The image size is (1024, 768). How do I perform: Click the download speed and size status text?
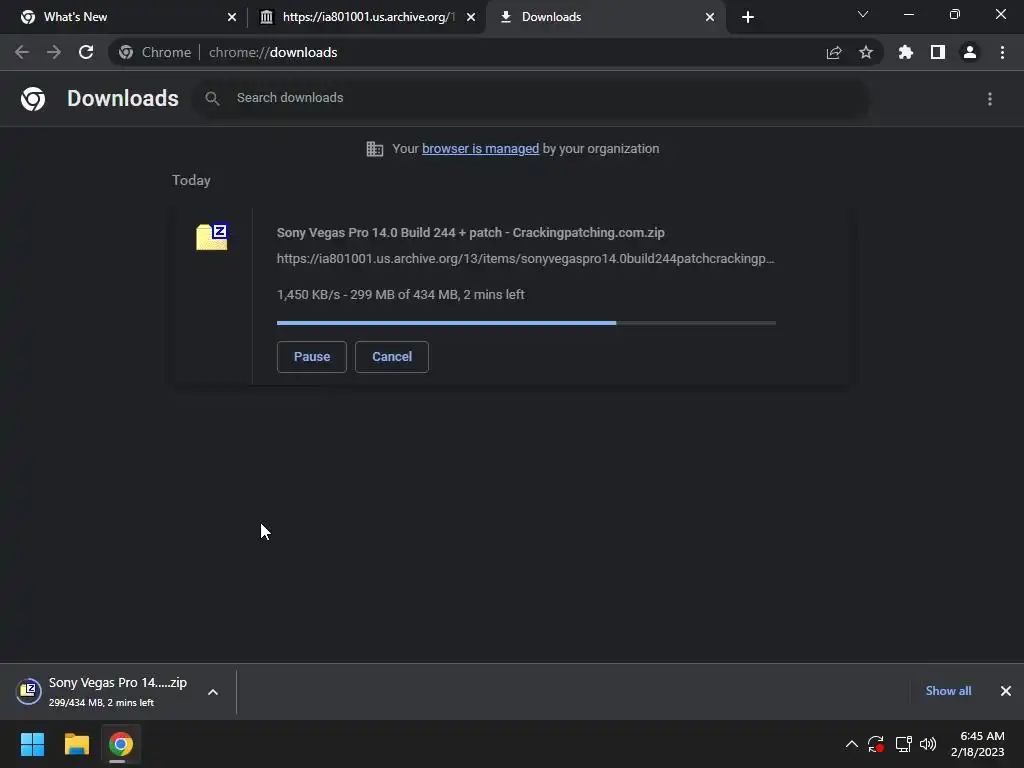(400, 295)
